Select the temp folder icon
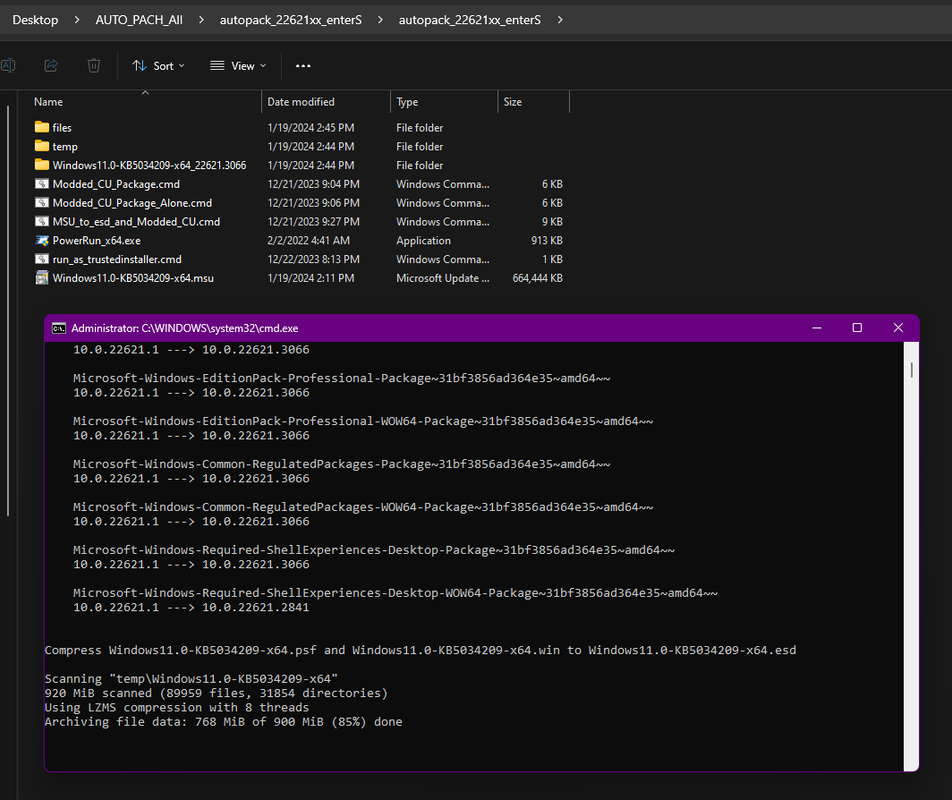This screenshot has width=952, height=800. [x=42, y=146]
